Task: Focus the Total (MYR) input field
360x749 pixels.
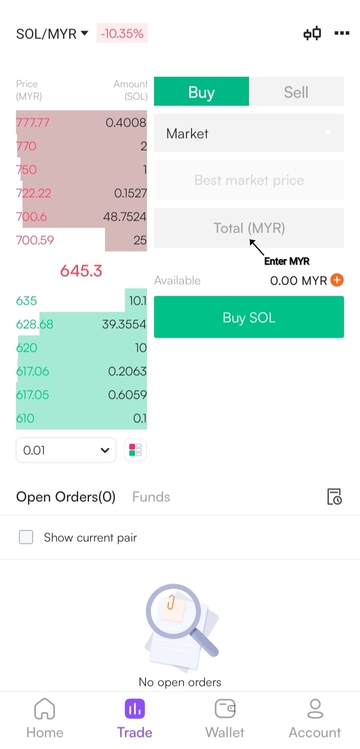Action: [249, 228]
